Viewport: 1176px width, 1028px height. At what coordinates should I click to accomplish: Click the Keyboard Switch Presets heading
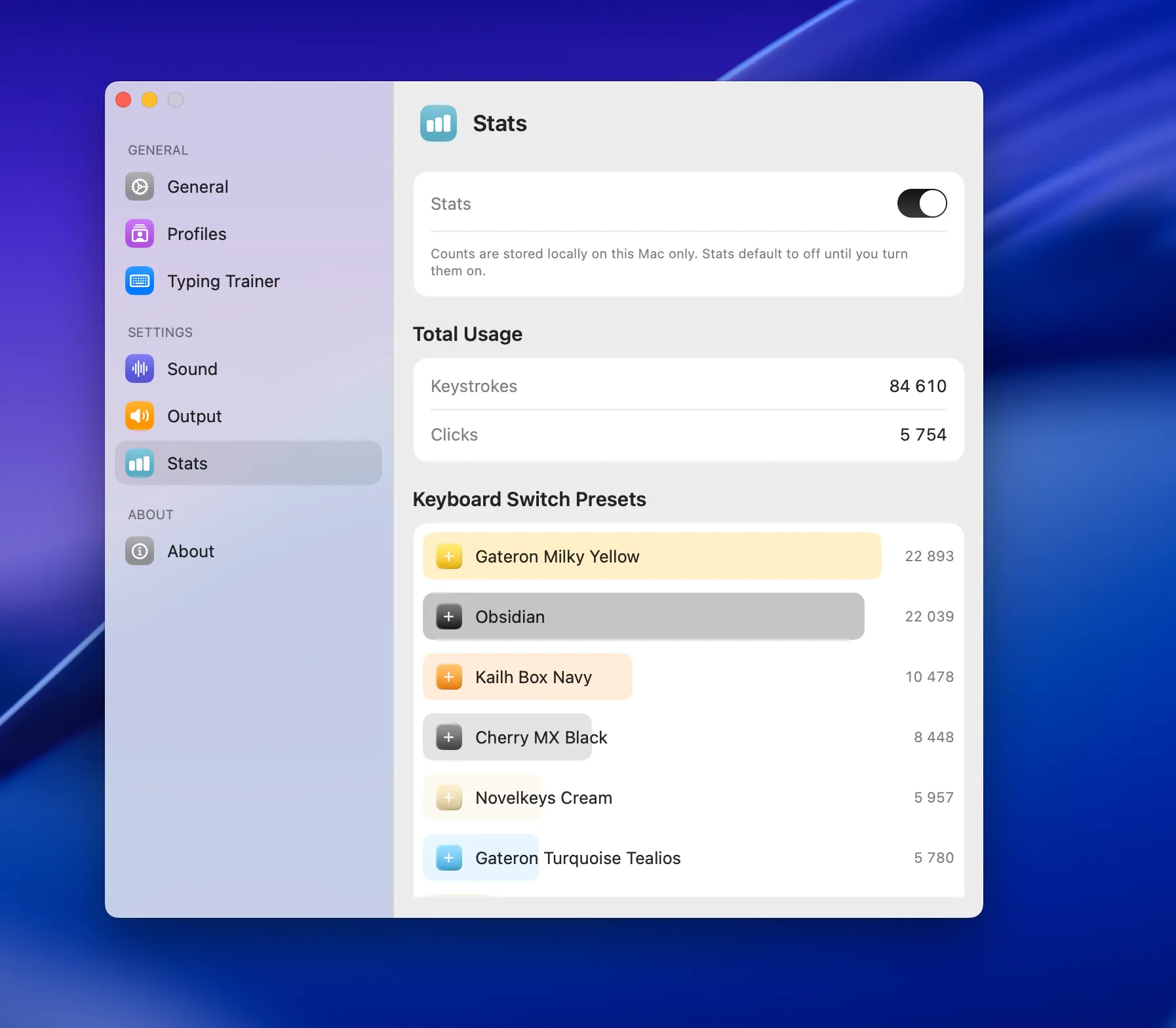530,500
